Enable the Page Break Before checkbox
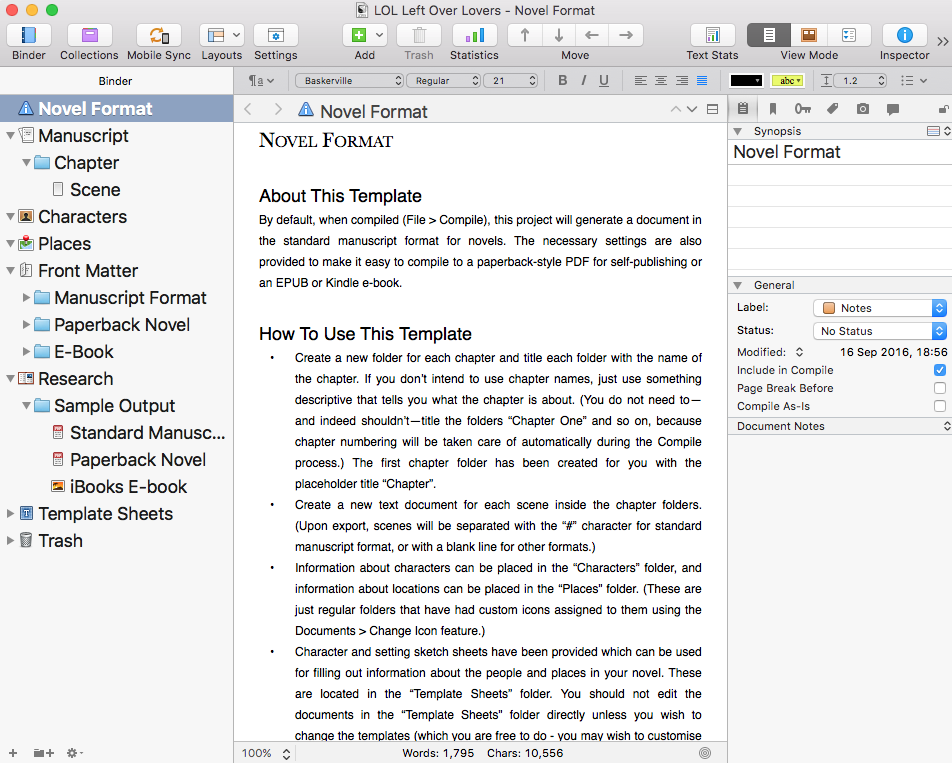Screen dimensions: 952x763 pyautogui.click(x=940, y=388)
